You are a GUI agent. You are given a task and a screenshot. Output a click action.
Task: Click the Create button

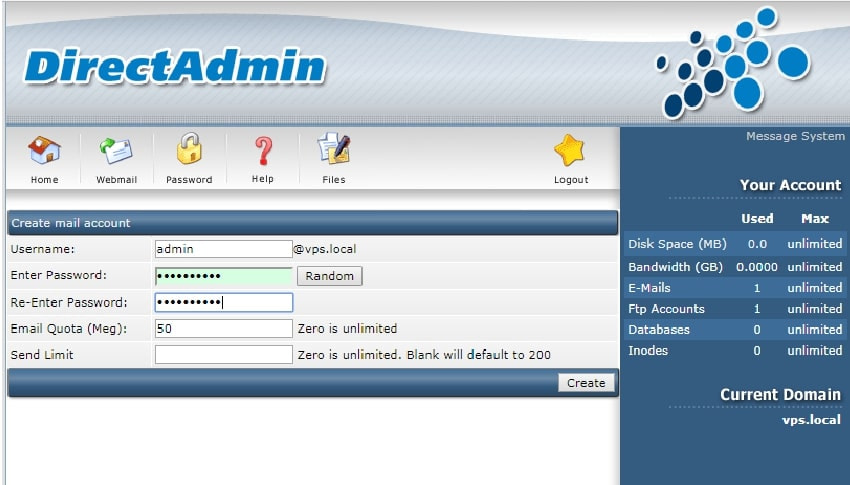point(586,383)
